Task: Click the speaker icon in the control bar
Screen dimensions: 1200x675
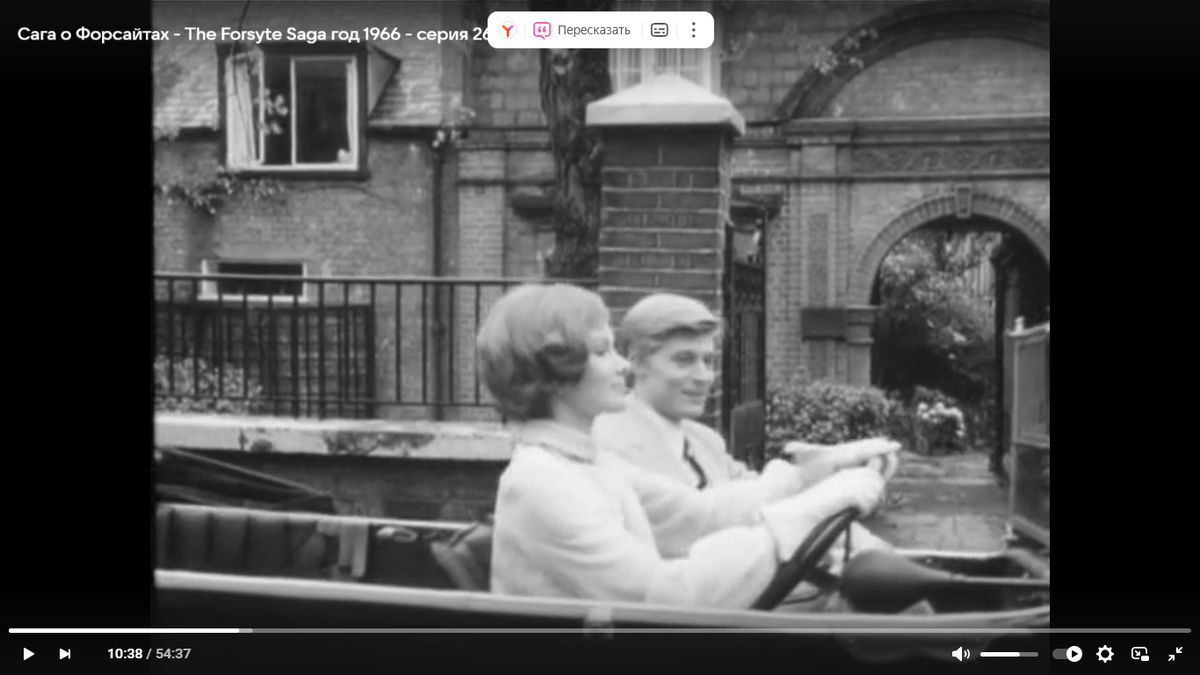Action: (961, 653)
